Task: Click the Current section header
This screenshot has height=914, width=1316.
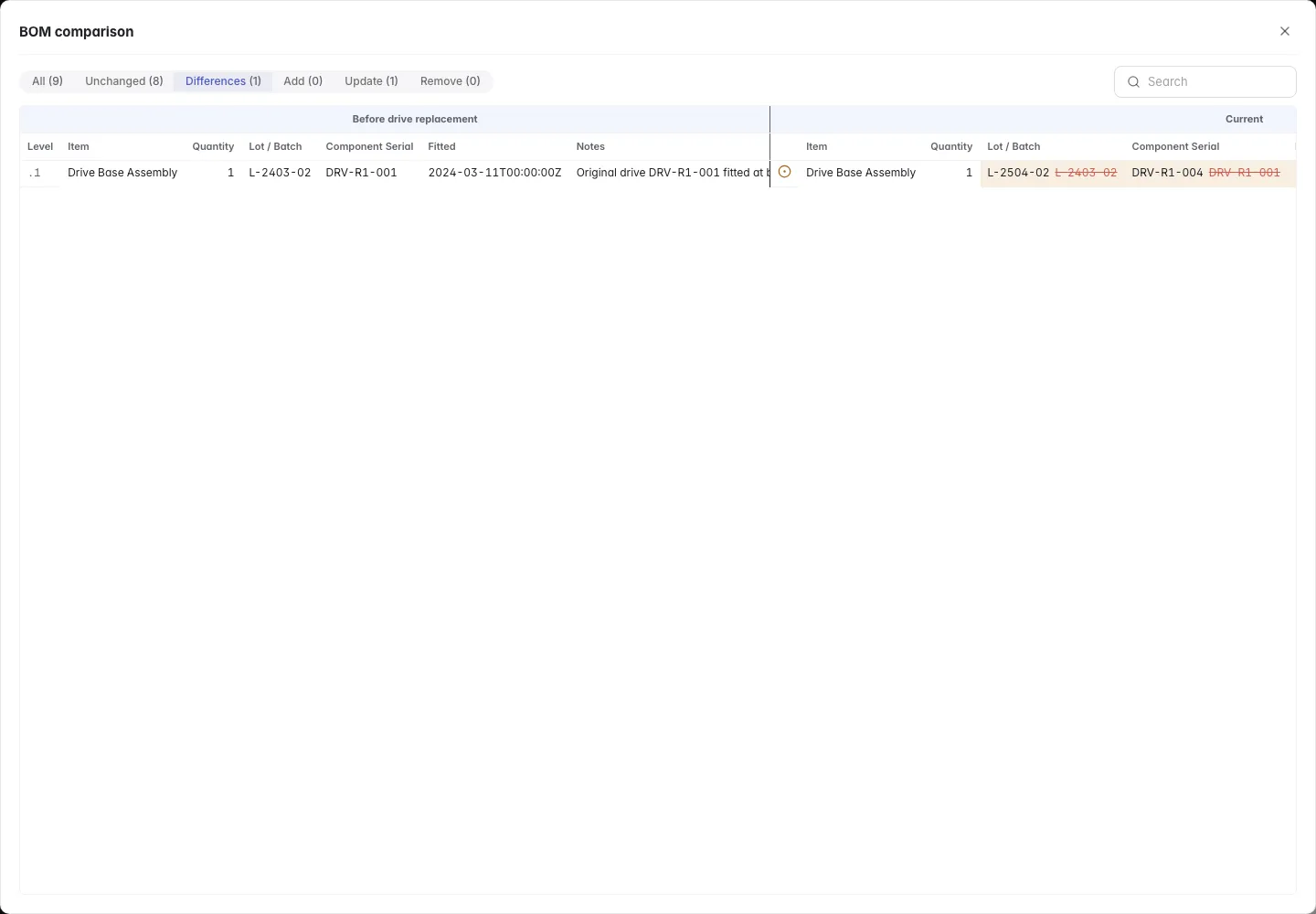Action: [x=1244, y=119]
